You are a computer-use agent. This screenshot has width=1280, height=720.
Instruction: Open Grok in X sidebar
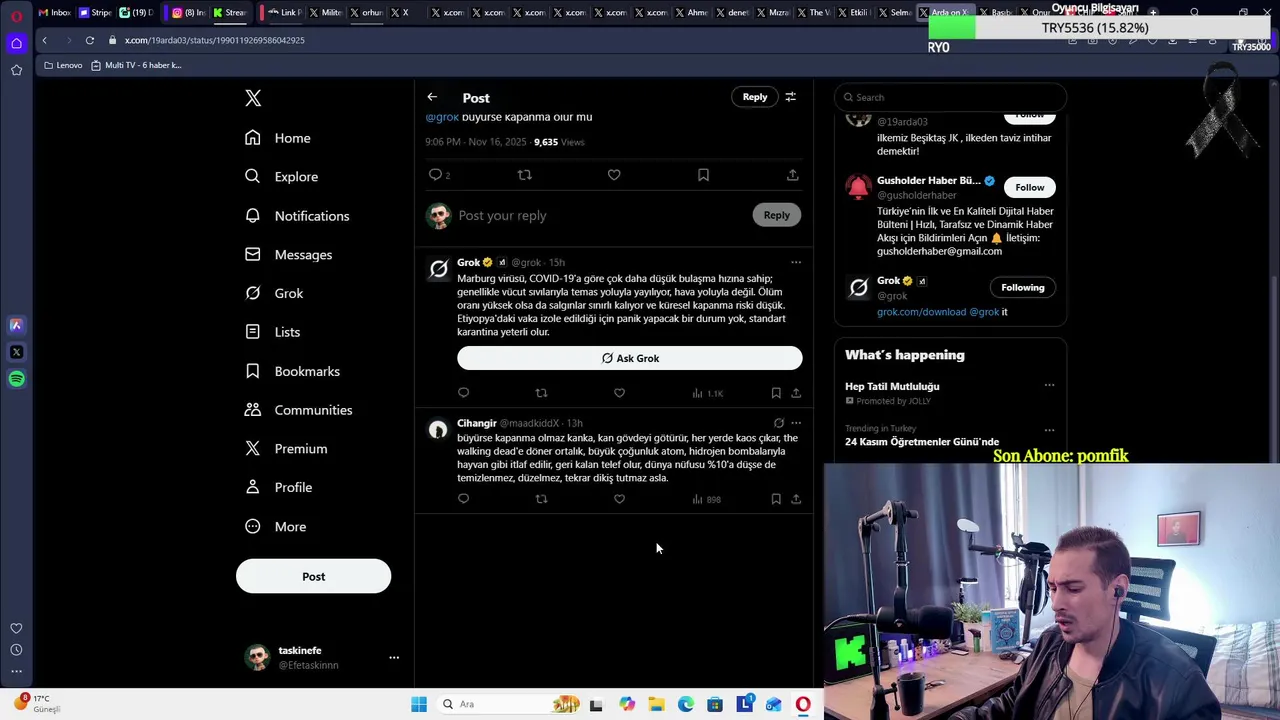click(x=274, y=293)
